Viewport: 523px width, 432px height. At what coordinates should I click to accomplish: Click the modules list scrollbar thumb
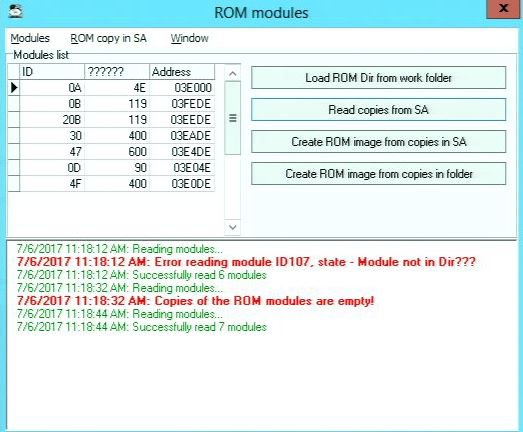[x=233, y=118]
